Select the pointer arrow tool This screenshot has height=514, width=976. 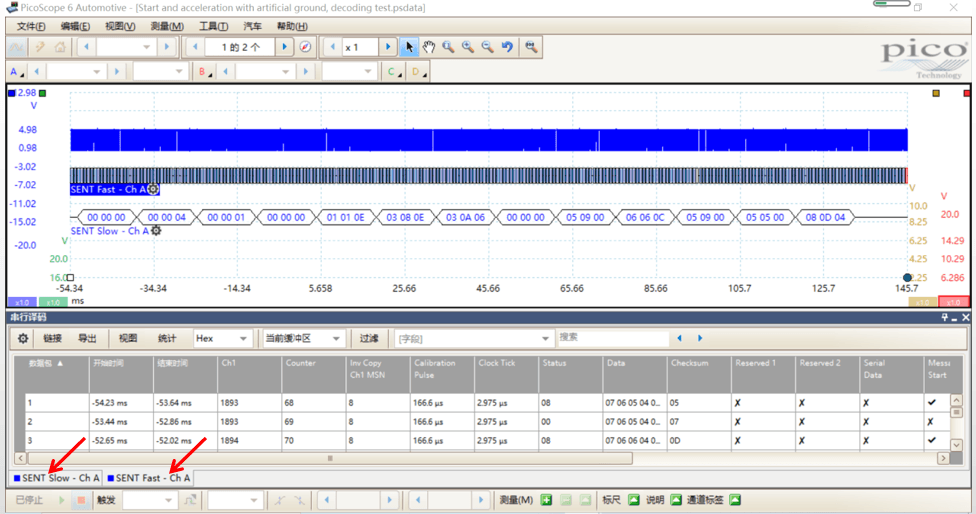pos(409,47)
